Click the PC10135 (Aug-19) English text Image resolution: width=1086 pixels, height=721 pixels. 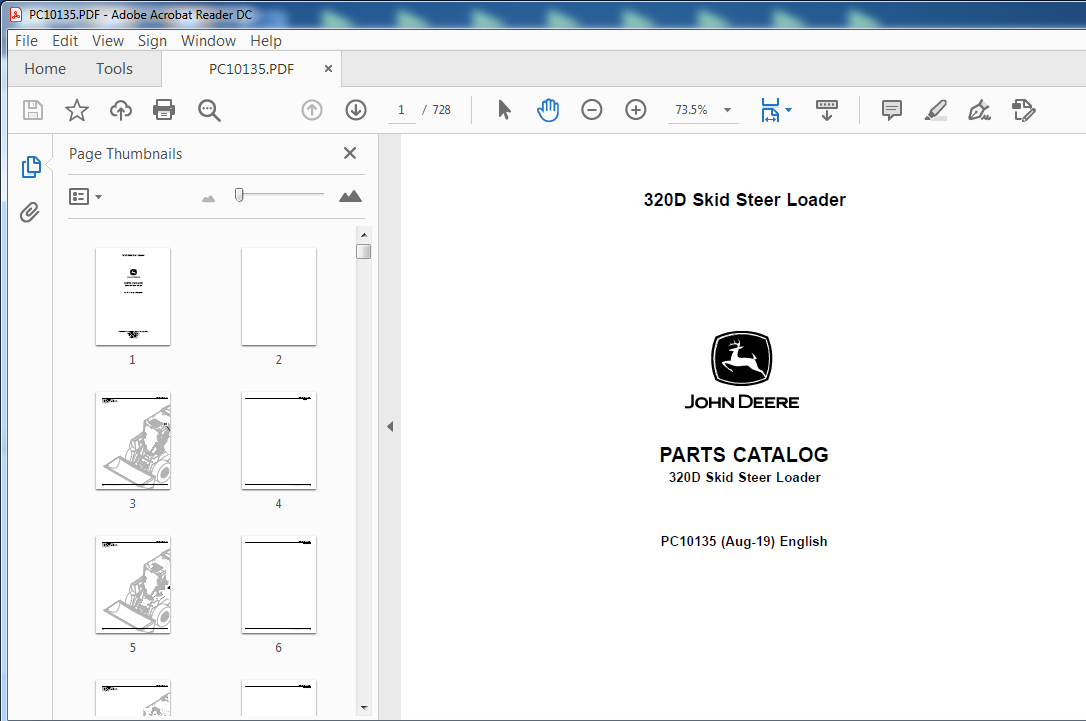pyautogui.click(x=744, y=542)
